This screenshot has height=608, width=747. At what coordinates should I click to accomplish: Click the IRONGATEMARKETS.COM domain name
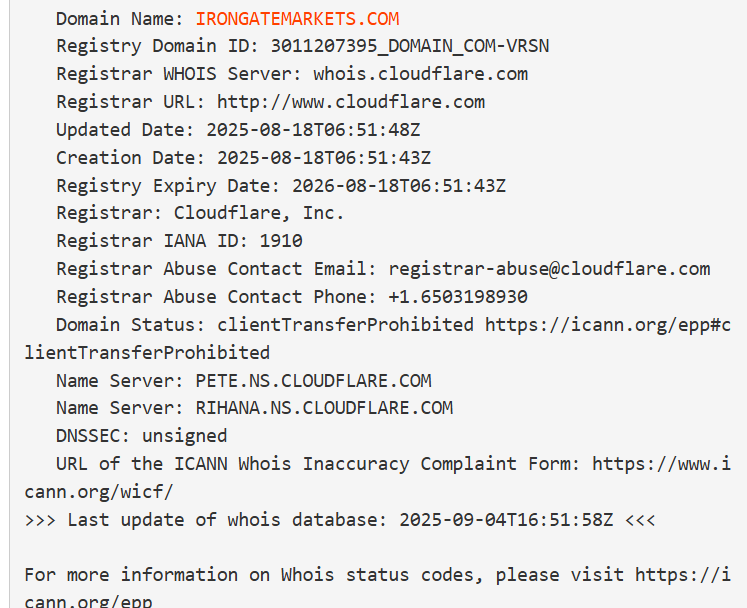297,19
